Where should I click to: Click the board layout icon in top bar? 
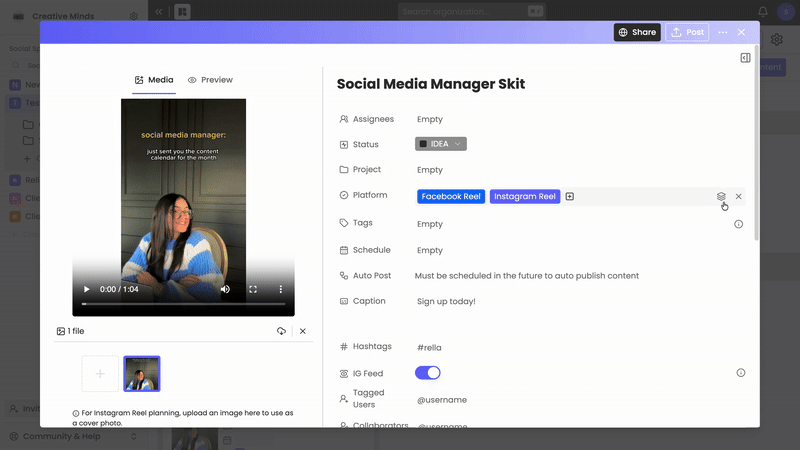point(182,11)
